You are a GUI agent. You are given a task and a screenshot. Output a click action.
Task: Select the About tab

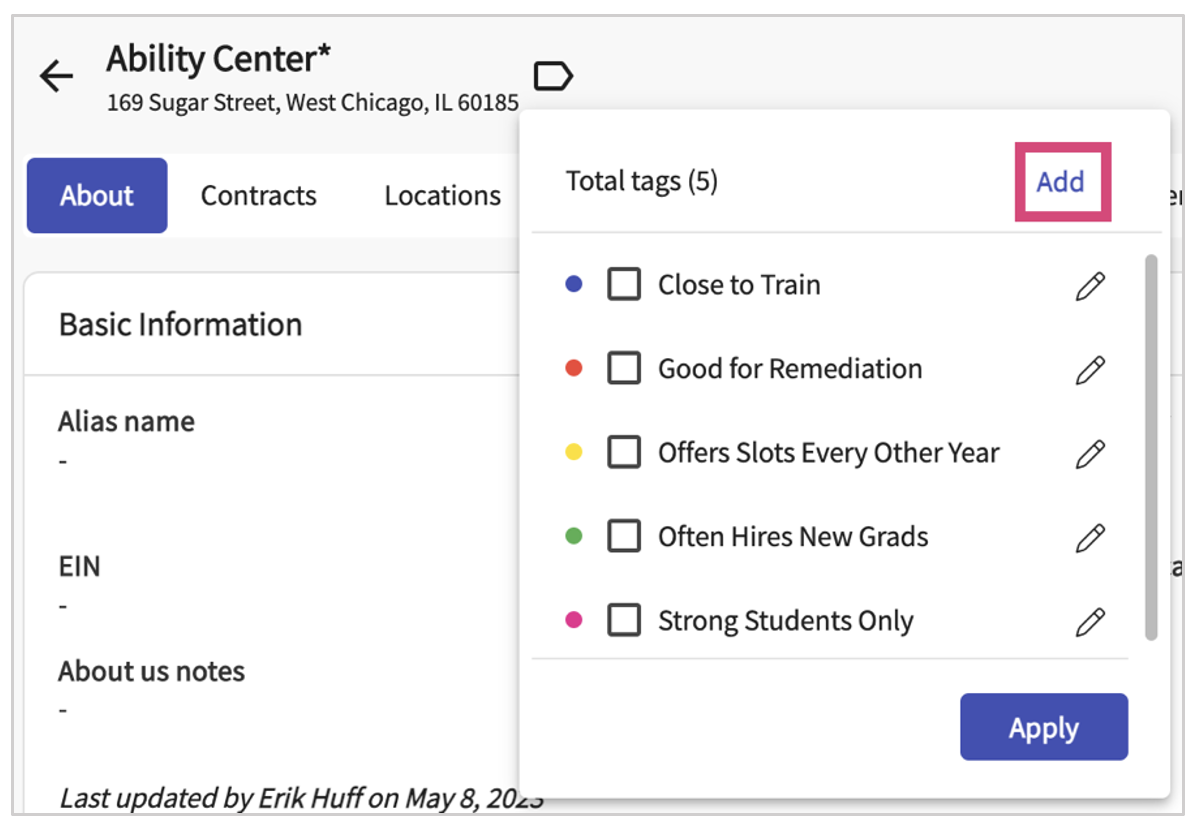click(97, 196)
